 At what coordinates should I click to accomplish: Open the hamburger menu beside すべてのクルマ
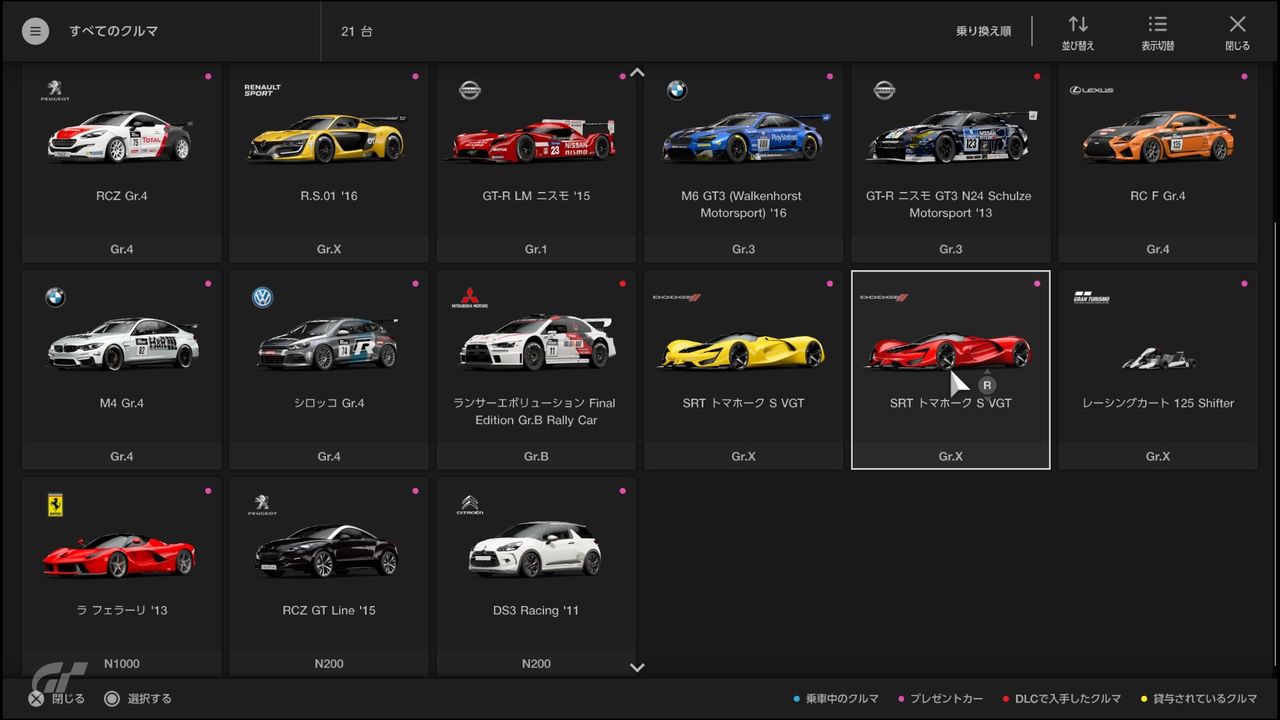[36, 31]
